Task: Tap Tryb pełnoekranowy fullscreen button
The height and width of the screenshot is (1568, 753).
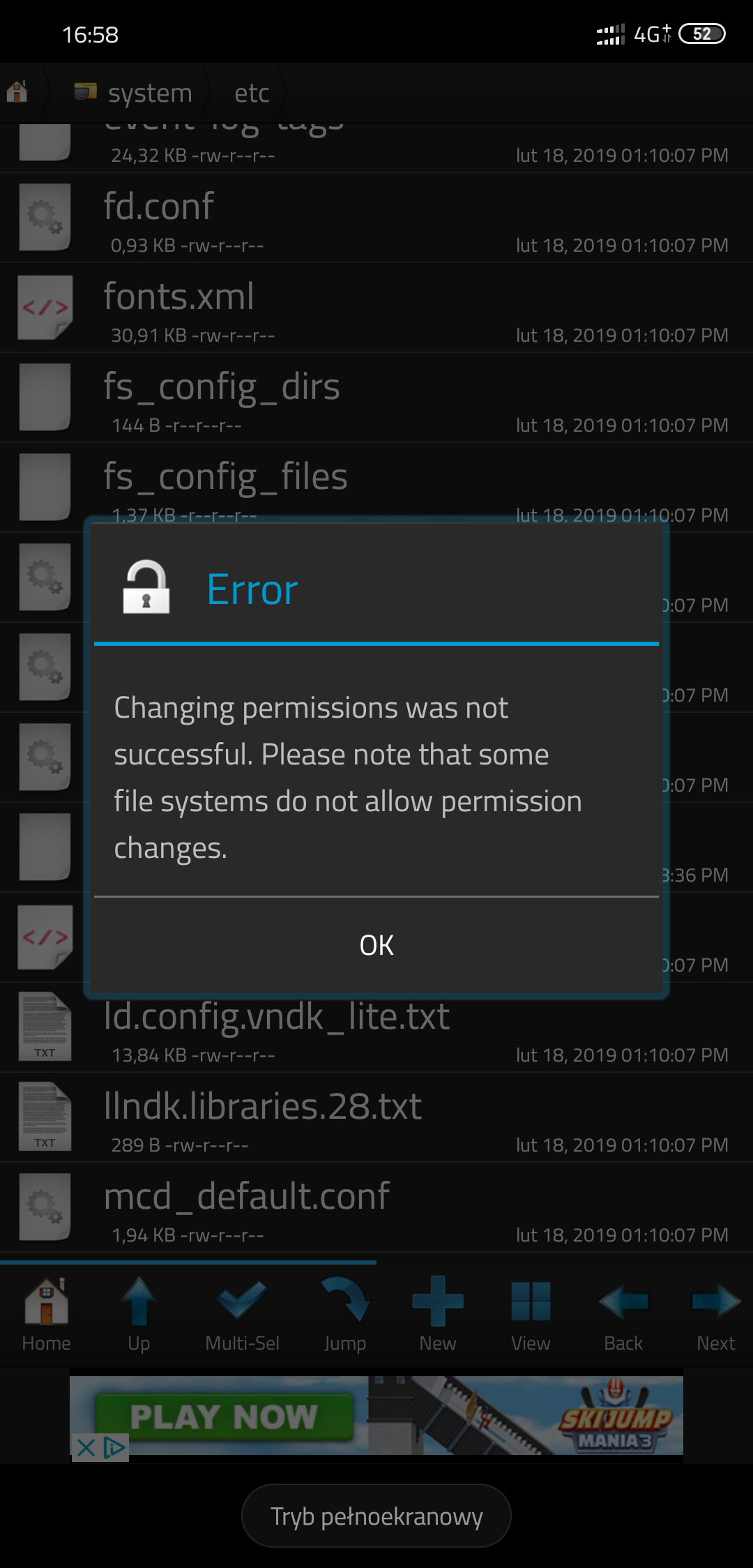Action: (376, 1516)
